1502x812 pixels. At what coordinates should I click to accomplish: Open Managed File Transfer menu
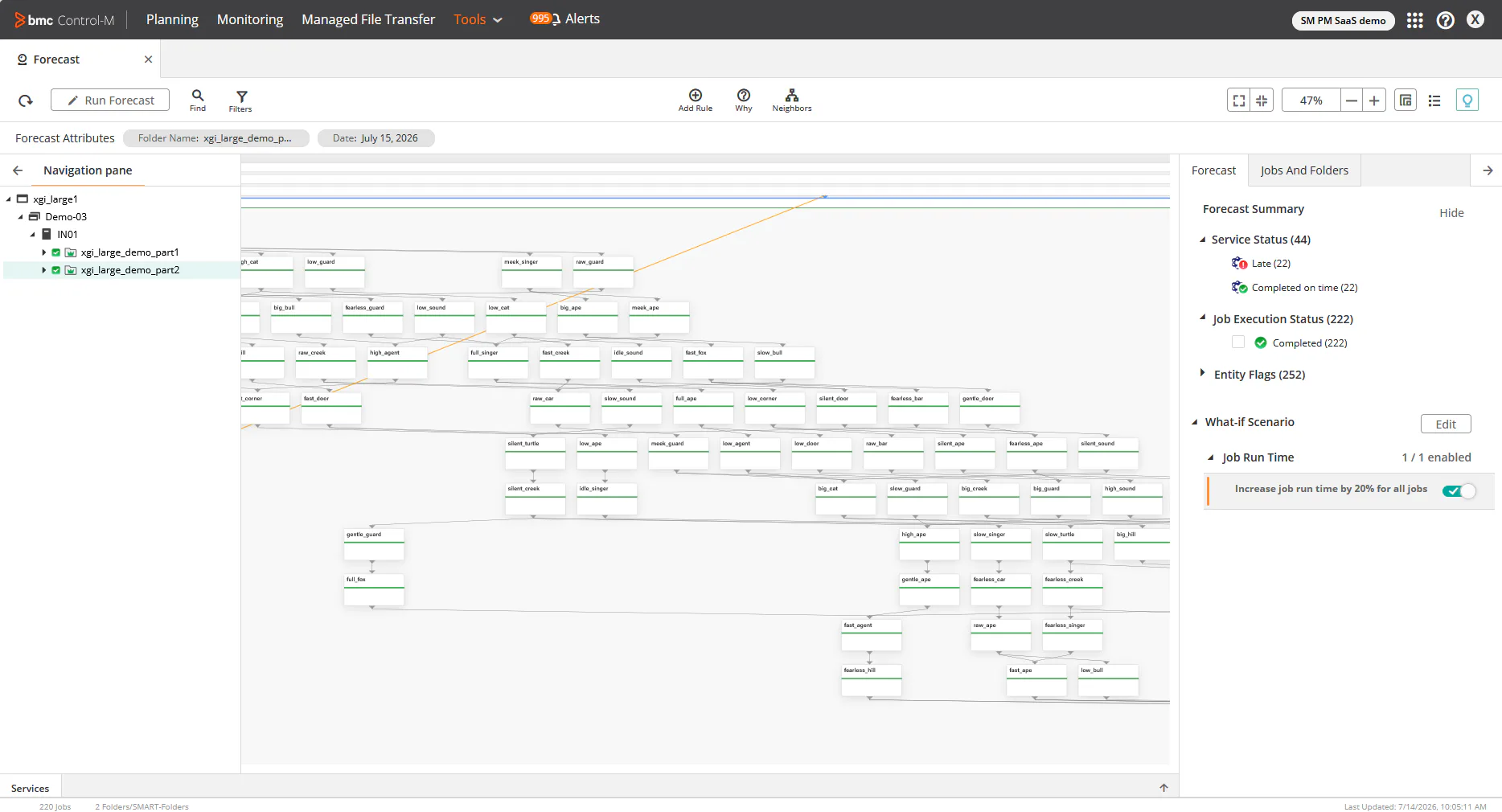368,19
